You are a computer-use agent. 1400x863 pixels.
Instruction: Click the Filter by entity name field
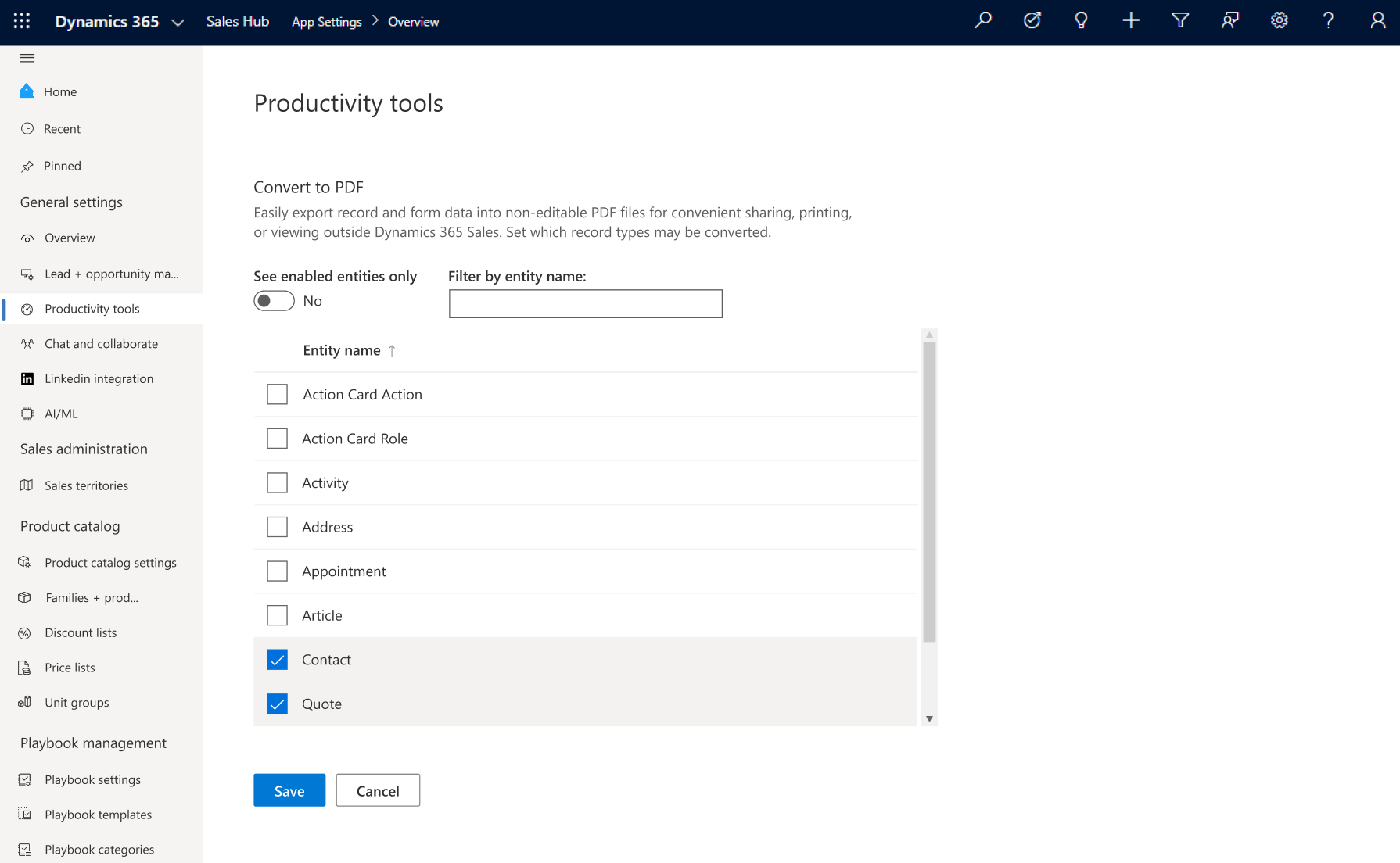(x=586, y=303)
